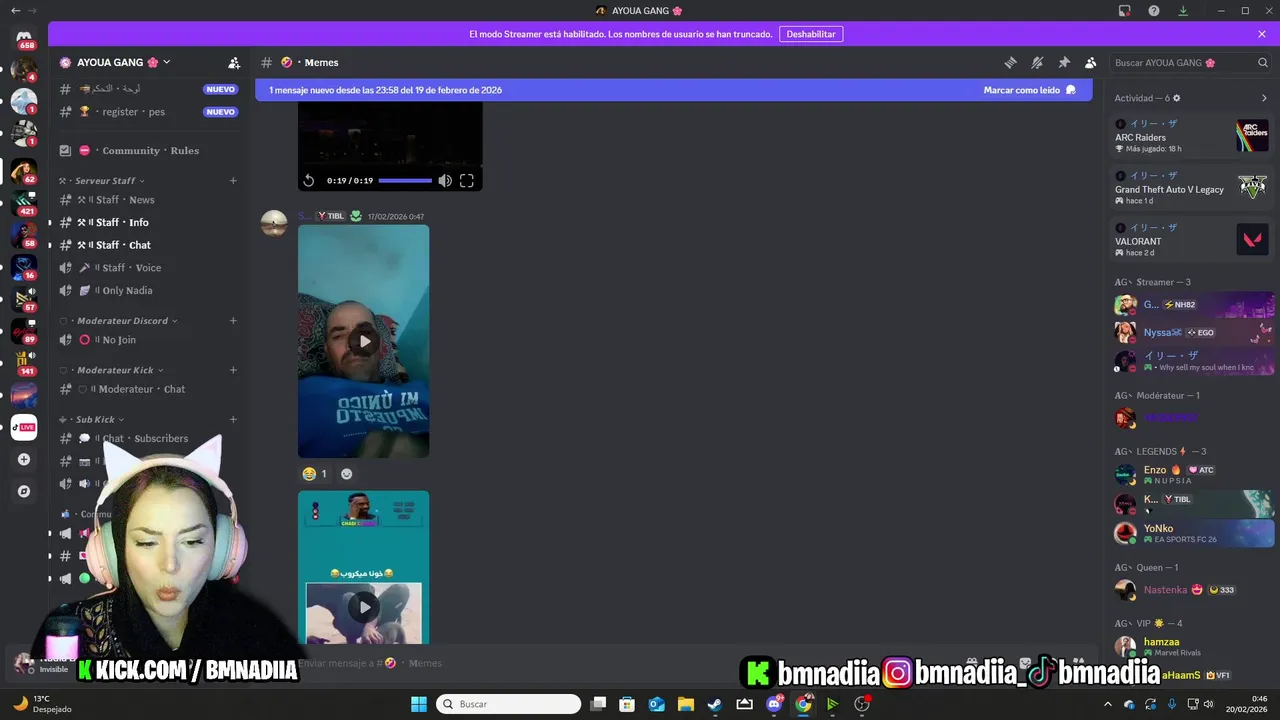The width and height of the screenshot is (1280, 720).
Task: Select member hamzaa playing Marvel Rivals
Action: [x=1192, y=646]
